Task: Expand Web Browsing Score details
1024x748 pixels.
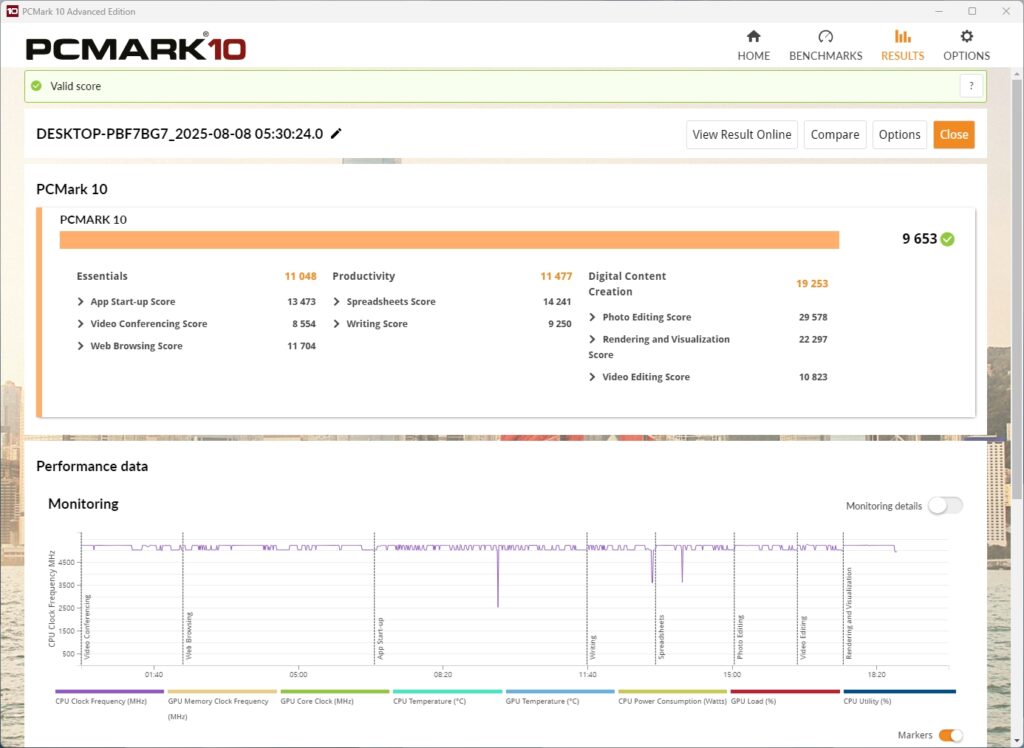Action: click(x=80, y=346)
